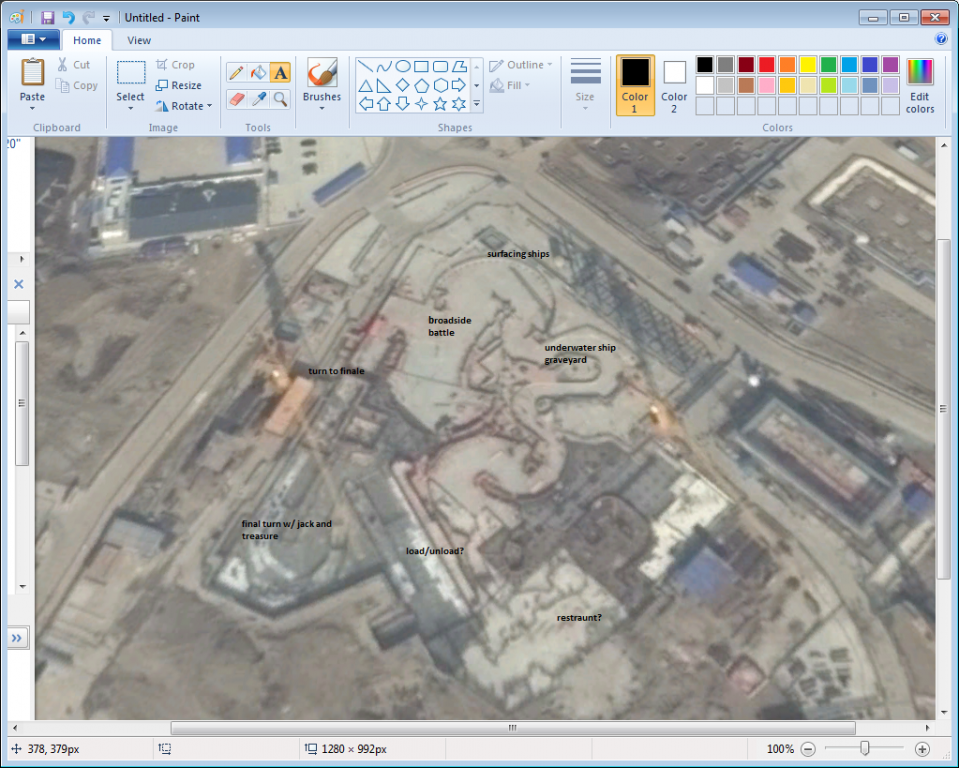This screenshot has height=768, width=959.
Task: Select the Text tool
Action: [x=280, y=72]
